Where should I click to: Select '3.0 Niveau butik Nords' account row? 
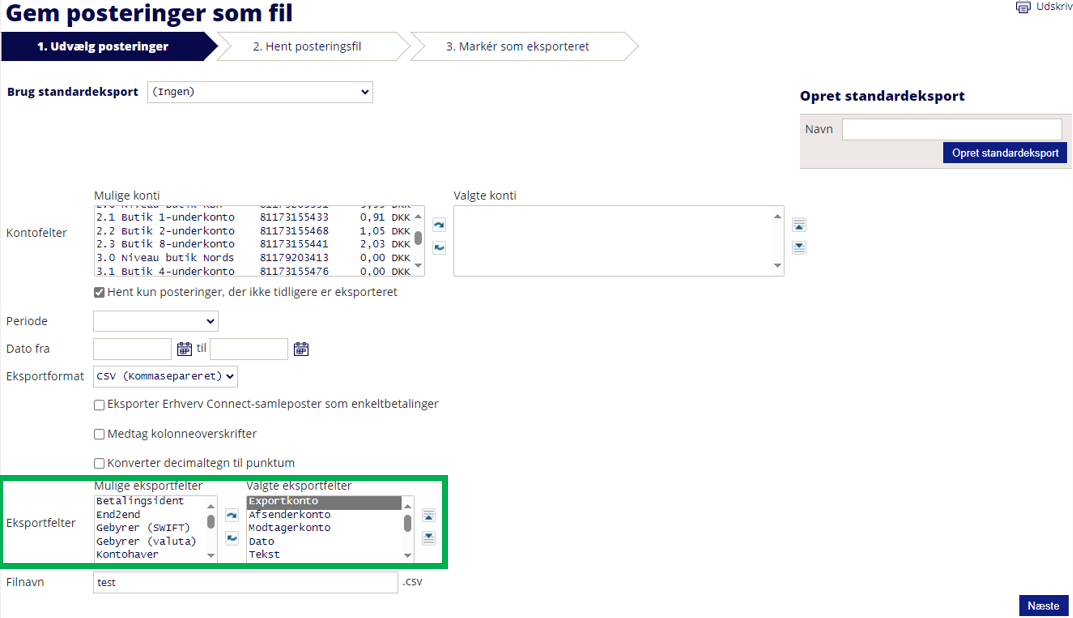click(253, 257)
